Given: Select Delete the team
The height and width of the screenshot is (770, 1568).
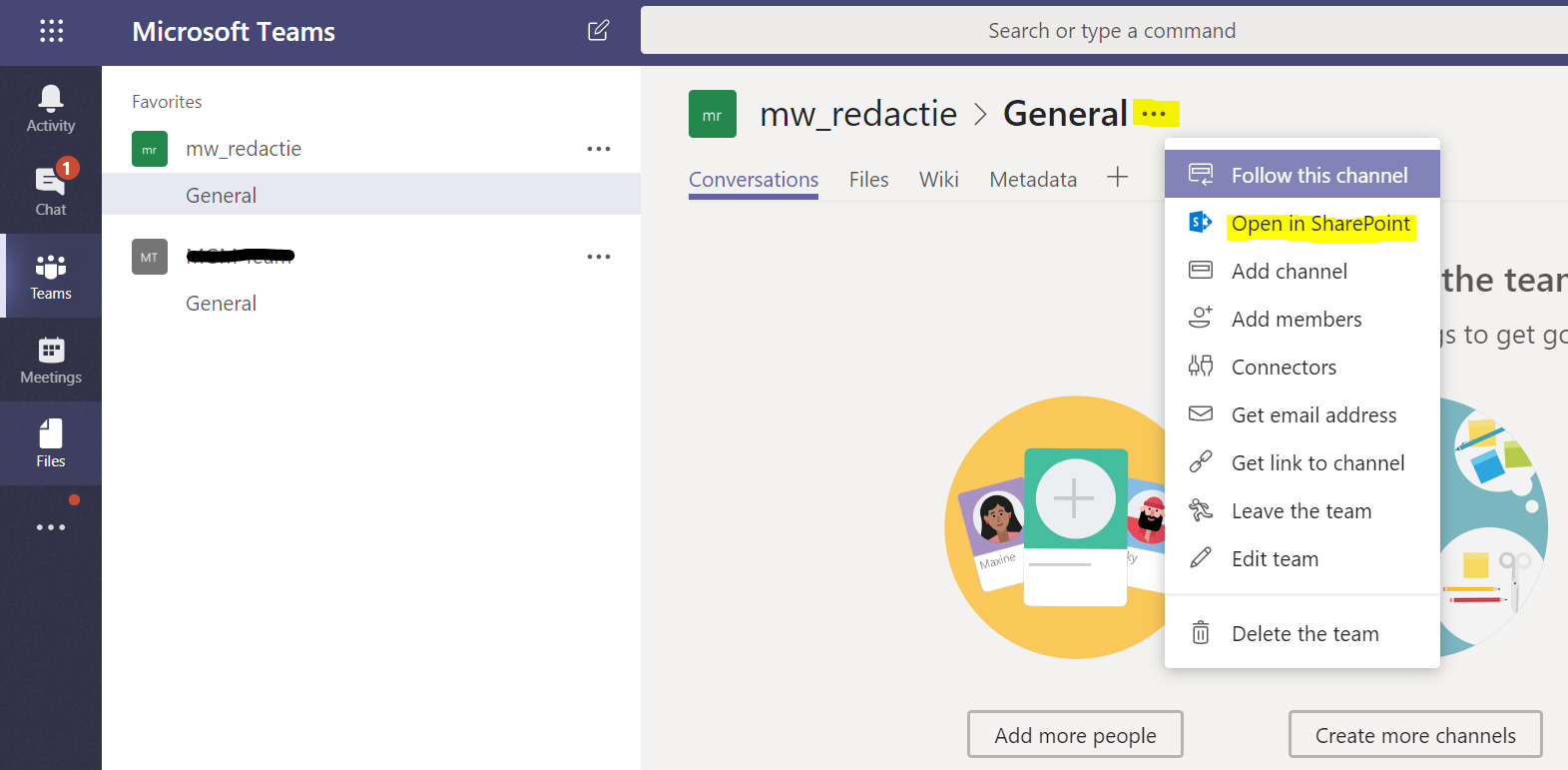Looking at the screenshot, I should click(x=1303, y=633).
